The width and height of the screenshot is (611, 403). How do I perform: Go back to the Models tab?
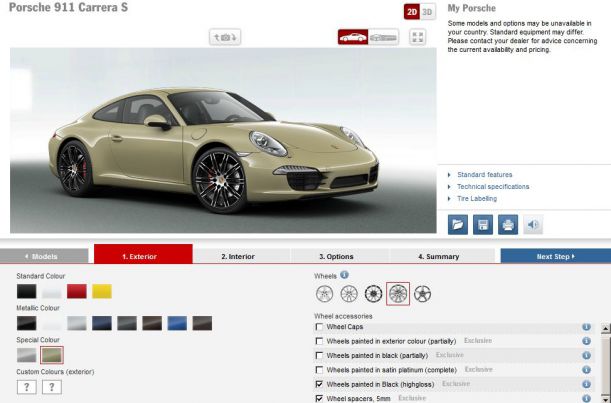tap(44, 256)
